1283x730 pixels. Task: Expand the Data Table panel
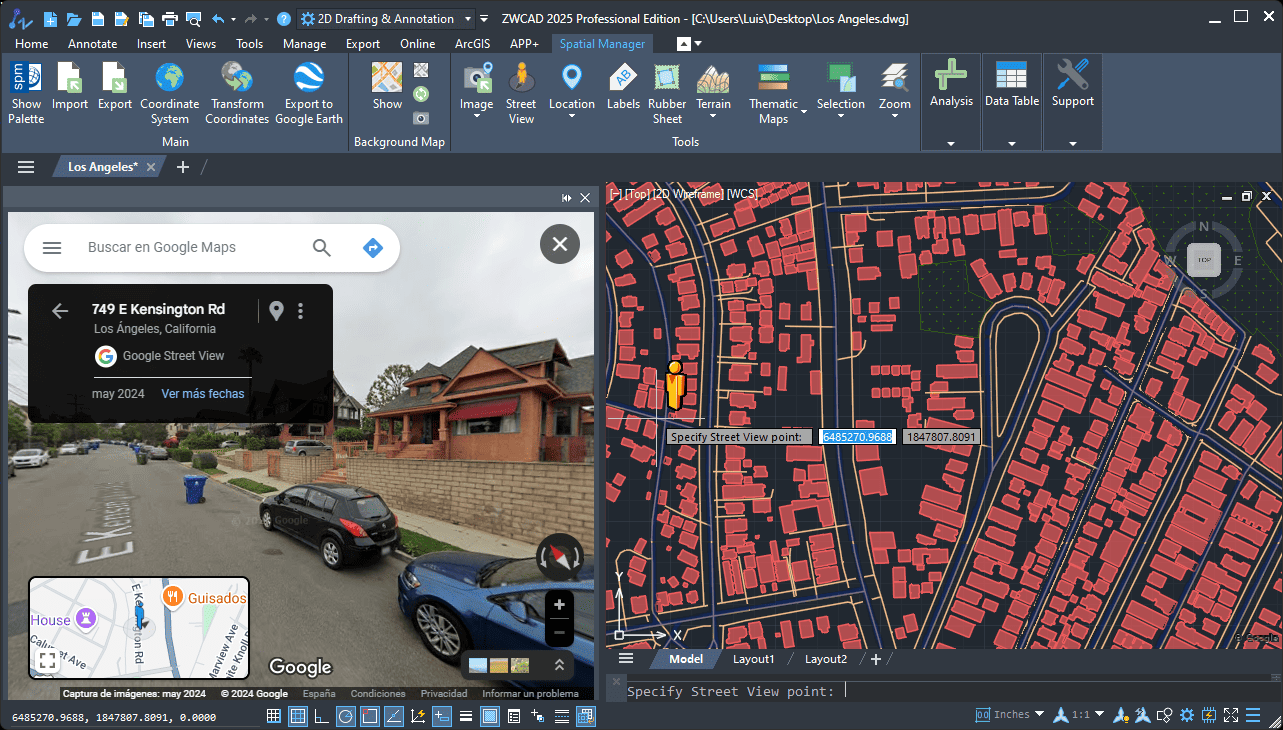click(1012, 143)
